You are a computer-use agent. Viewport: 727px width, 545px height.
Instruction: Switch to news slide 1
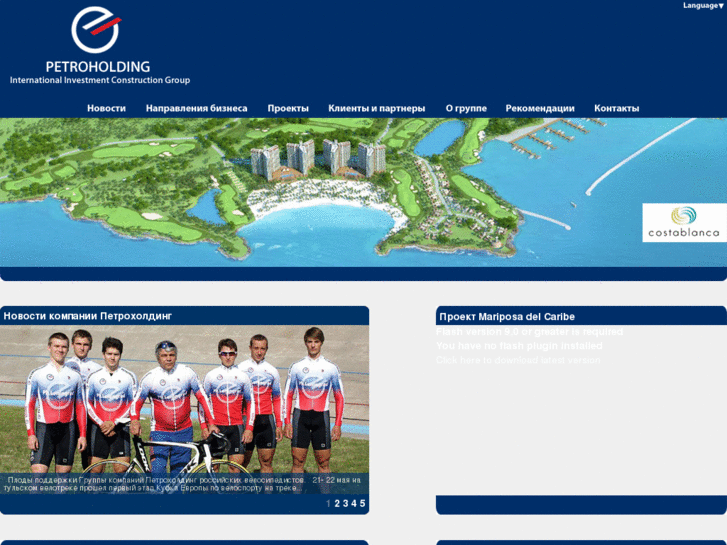(328, 503)
